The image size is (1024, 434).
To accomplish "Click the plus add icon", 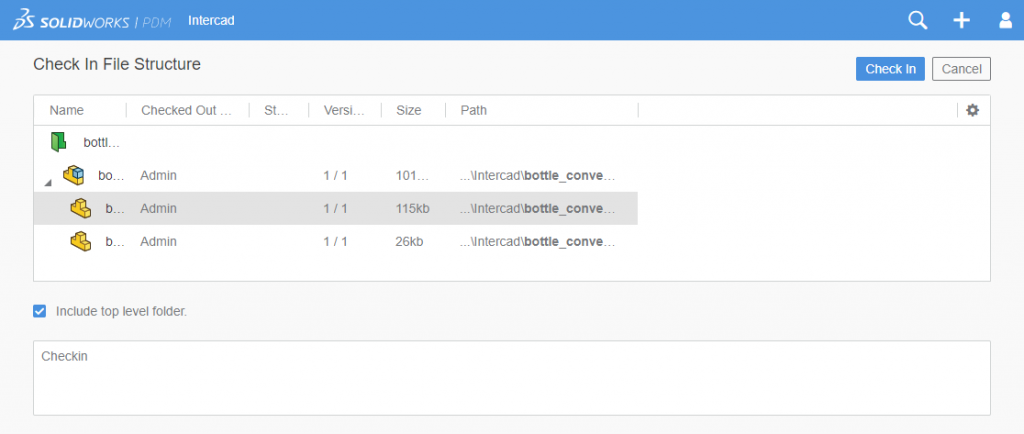I will tap(961, 20).
